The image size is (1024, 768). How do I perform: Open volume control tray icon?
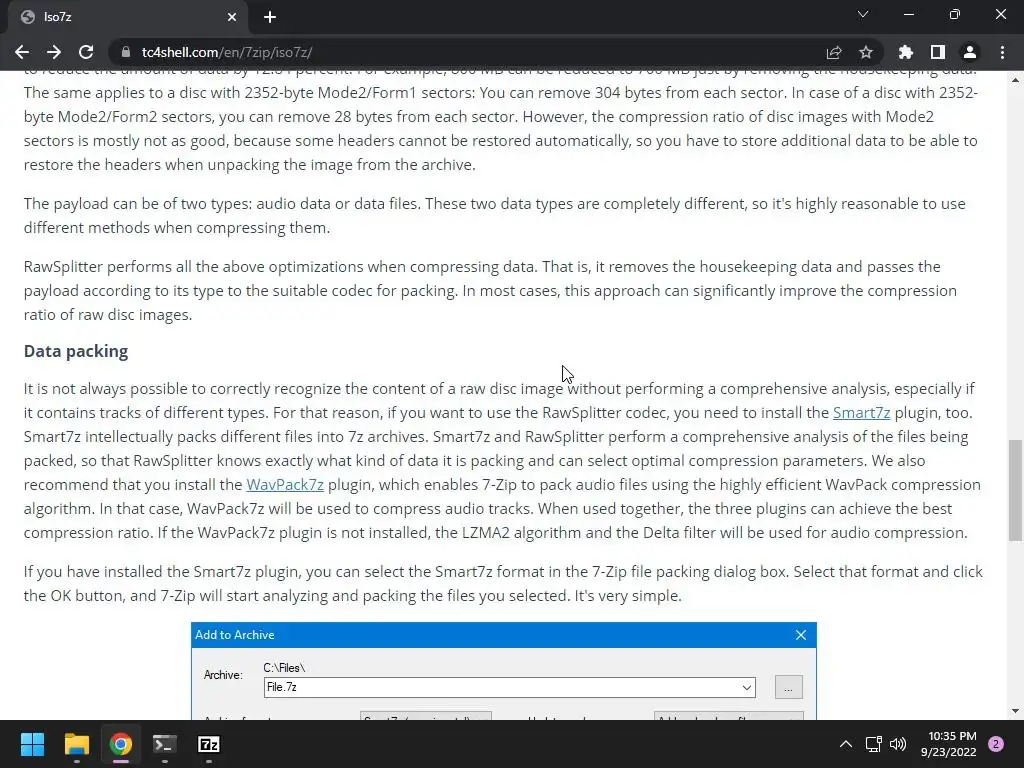(x=898, y=744)
